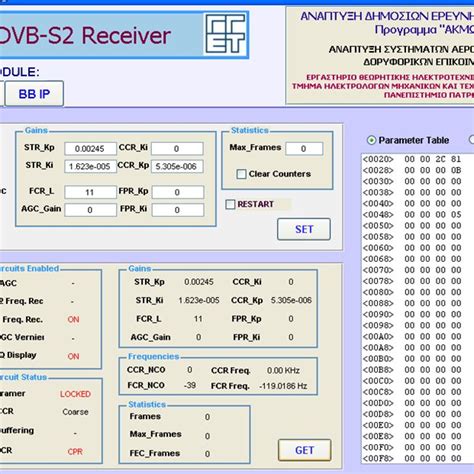The height and width of the screenshot is (474, 474).
Task: Click the DVB-S2 Receiver title banner
Action: tap(124, 35)
